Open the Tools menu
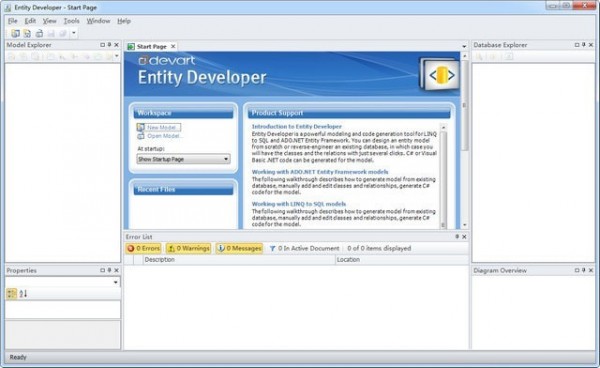Image resolution: width=600 pixels, height=368 pixels. (x=71, y=21)
